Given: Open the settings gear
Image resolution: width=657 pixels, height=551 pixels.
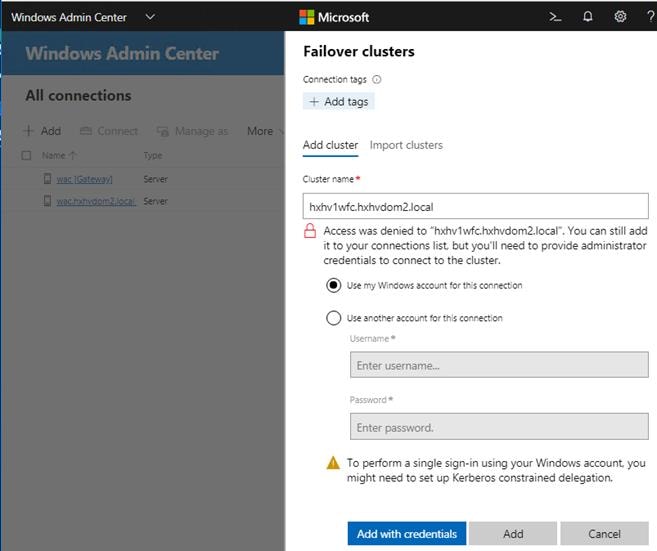Looking at the screenshot, I should point(620,17).
